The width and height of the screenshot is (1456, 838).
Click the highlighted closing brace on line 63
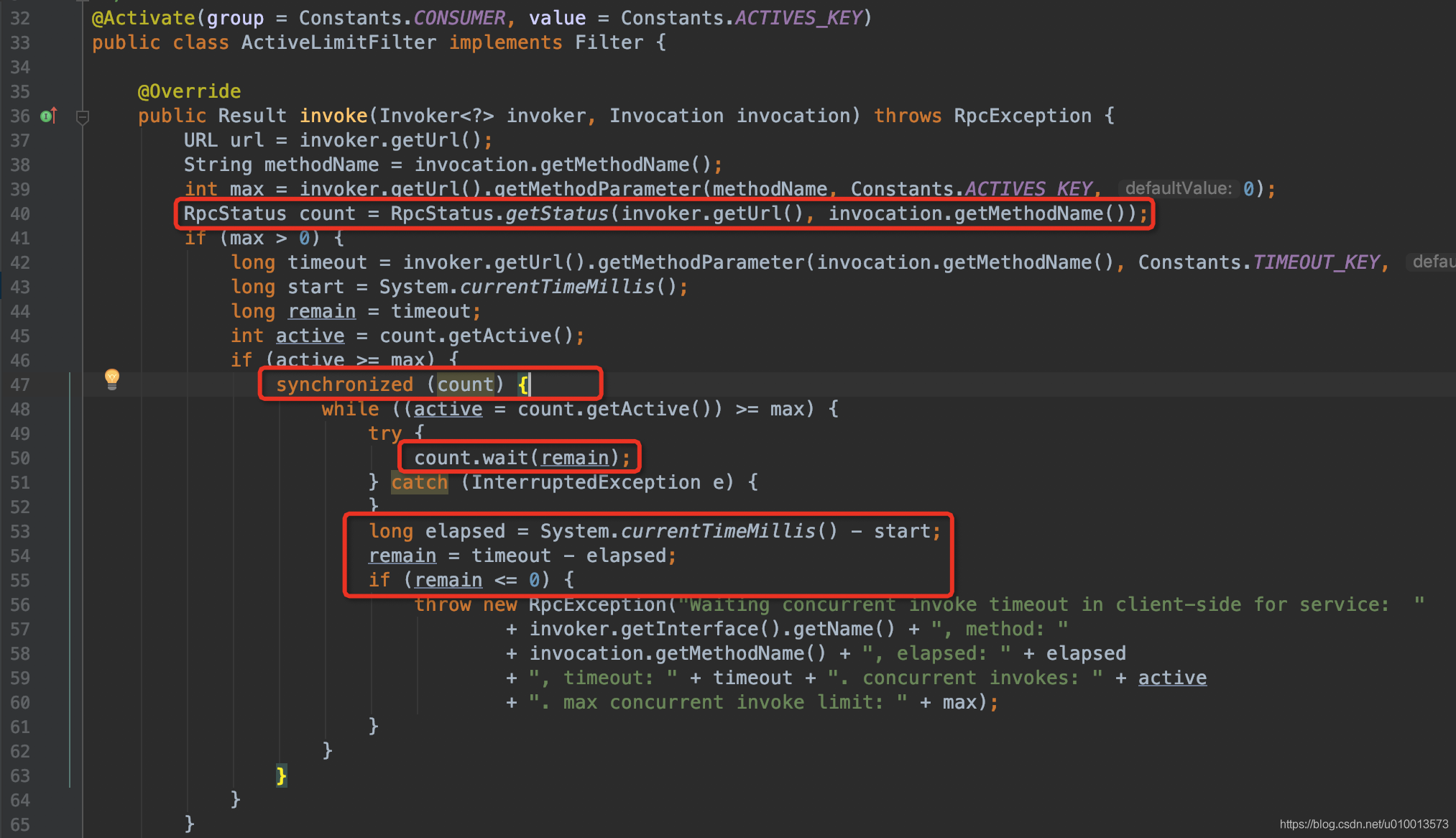(281, 775)
